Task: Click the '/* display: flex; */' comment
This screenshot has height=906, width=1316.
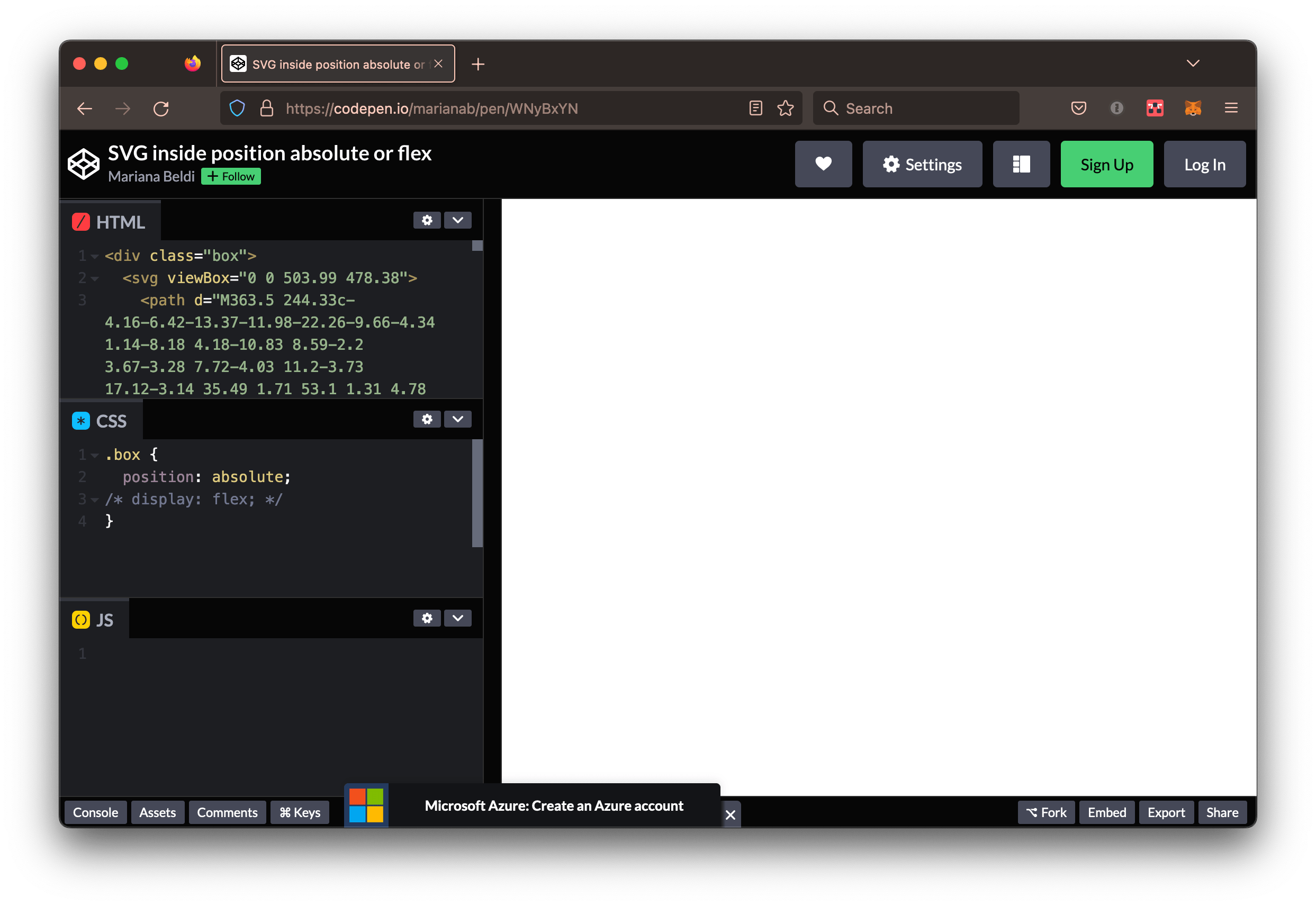Action: [194, 499]
